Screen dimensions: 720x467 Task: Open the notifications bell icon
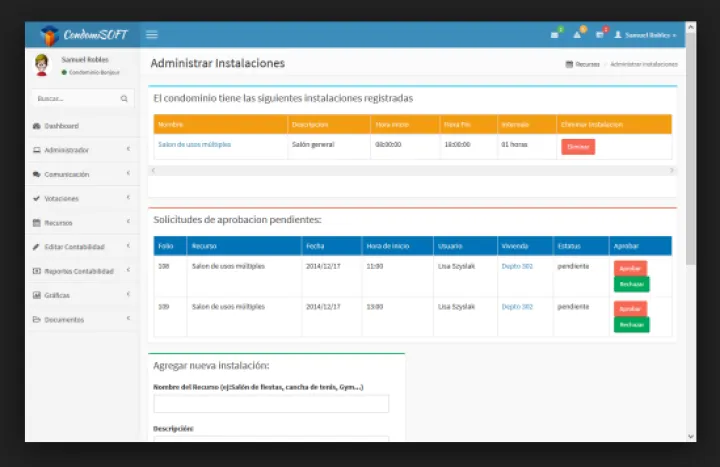click(x=578, y=35)
